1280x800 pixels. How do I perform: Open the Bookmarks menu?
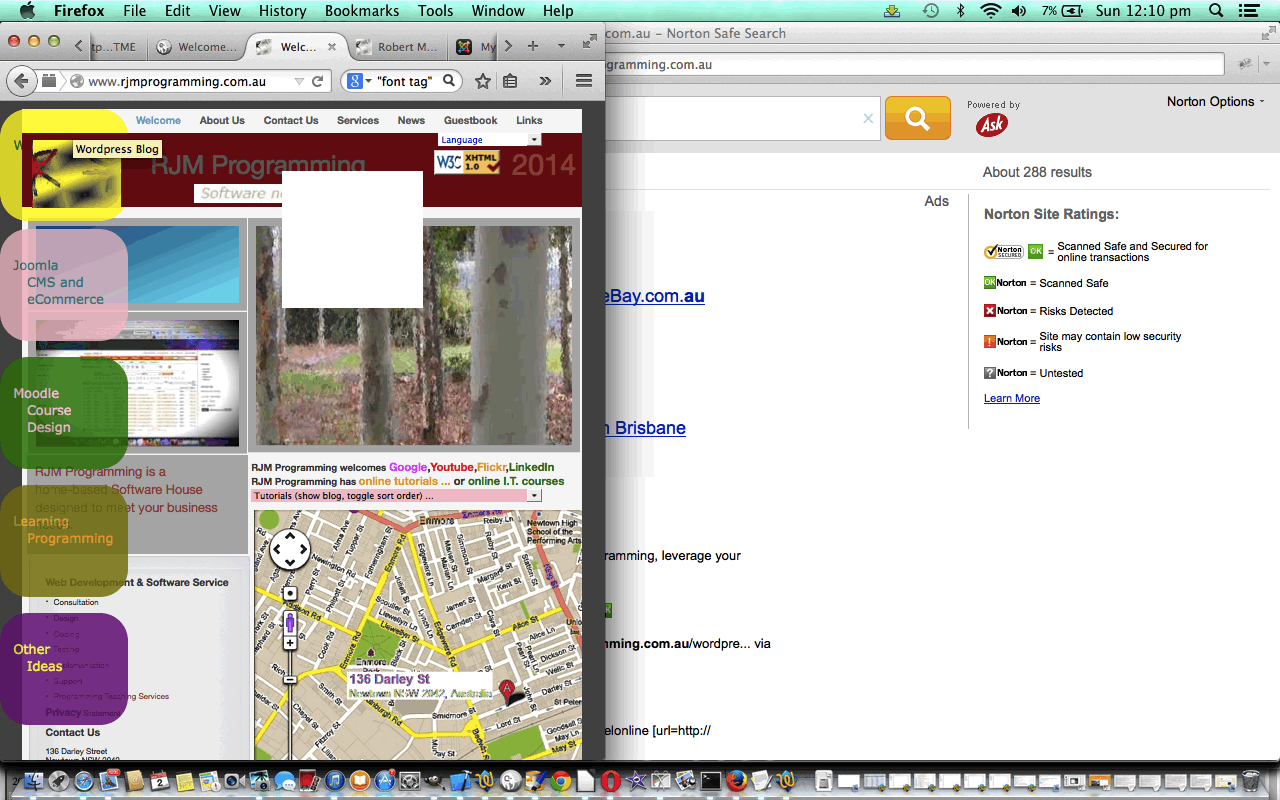coord(362,11)
